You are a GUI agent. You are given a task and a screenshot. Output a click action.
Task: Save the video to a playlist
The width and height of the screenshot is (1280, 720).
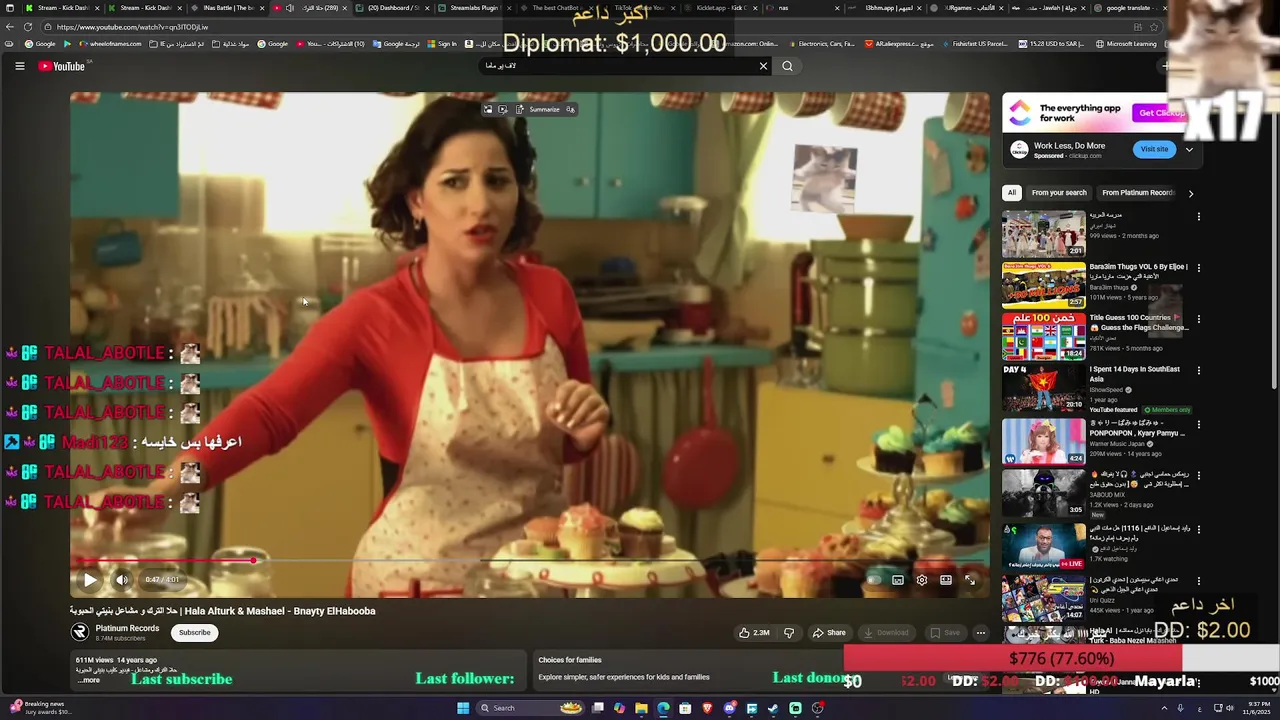[x=945, y=632]
